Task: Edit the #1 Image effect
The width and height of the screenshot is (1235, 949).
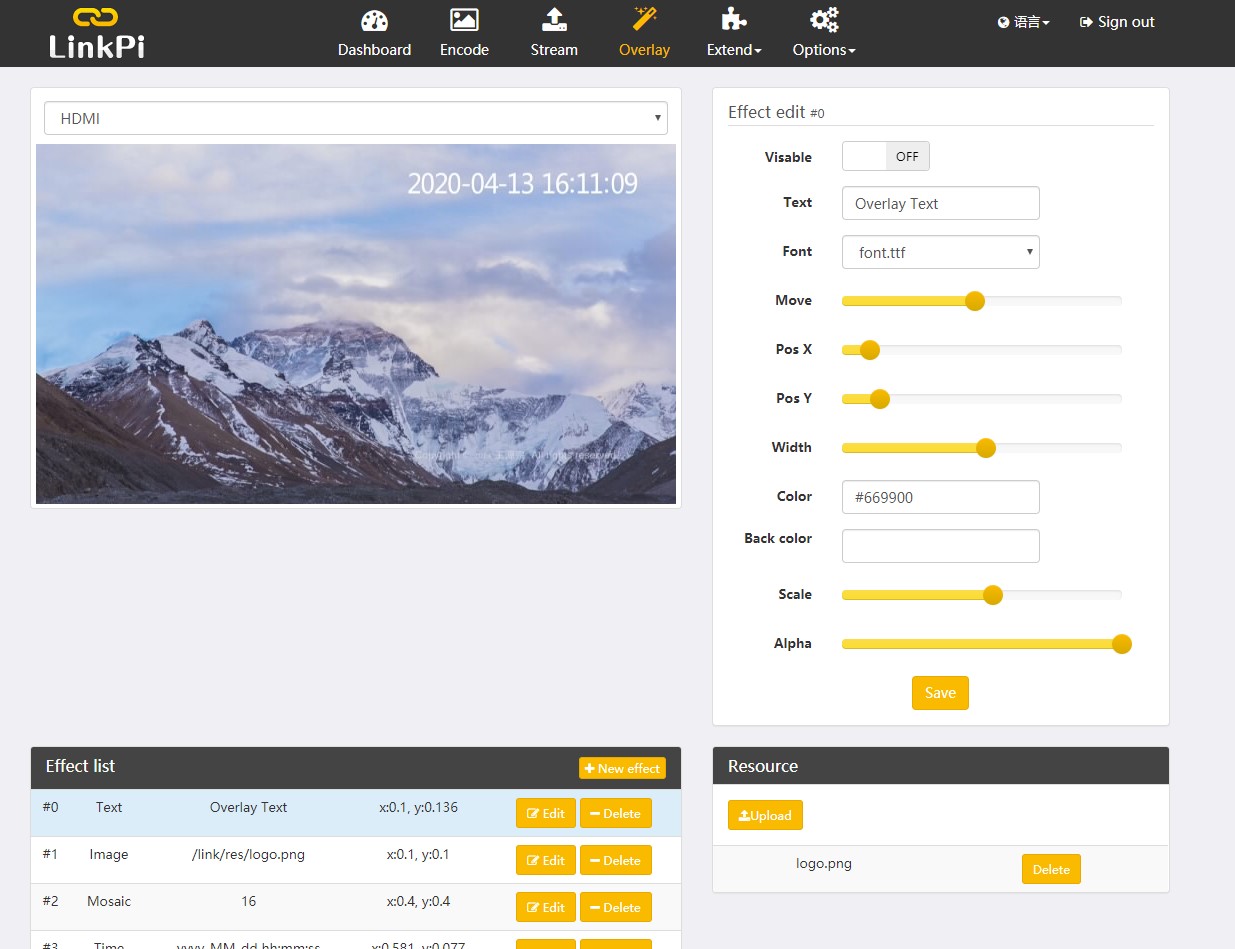Action: click(545, 860)
